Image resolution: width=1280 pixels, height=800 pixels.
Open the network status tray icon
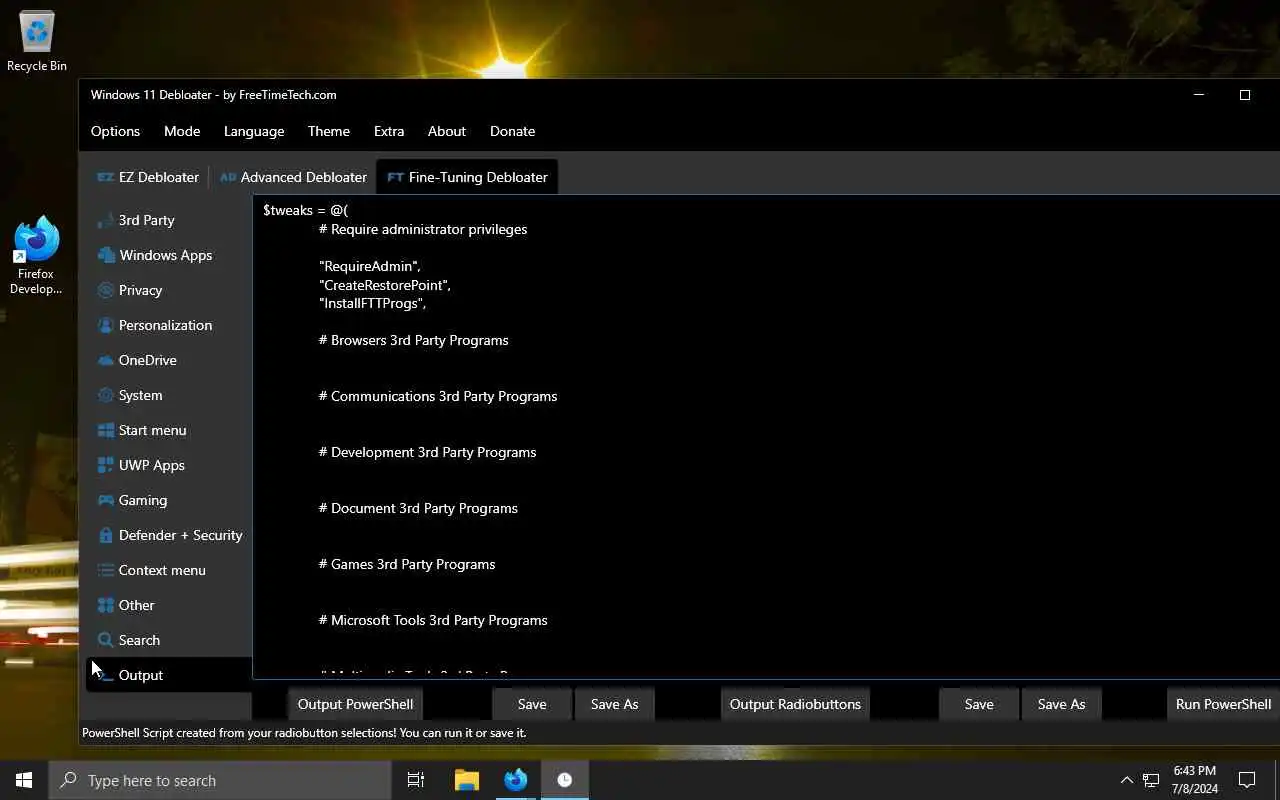pyautogui.click(x=1151, y=780)
